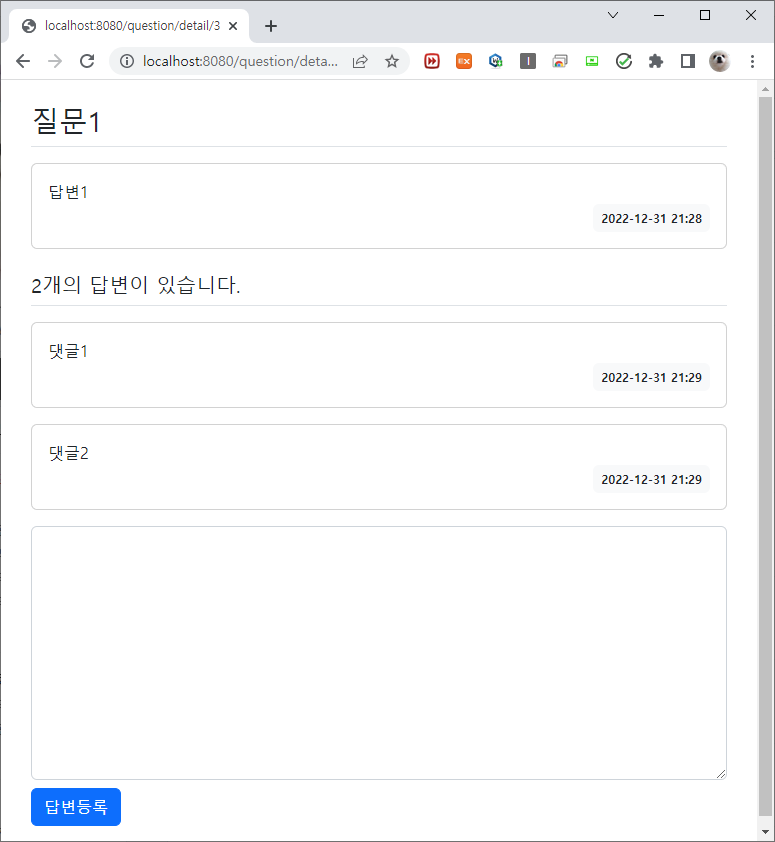The image size is (775, 842).
Task: Toggle the browser side panel icon
Action: click(x=688, y=61)
